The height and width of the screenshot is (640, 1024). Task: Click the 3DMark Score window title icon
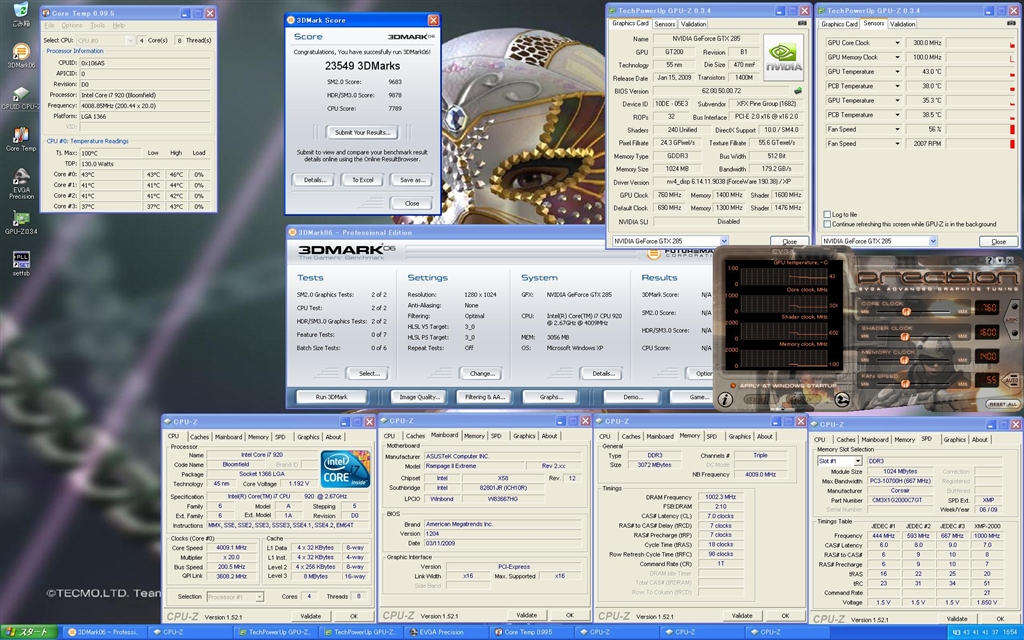pos(291,20)
